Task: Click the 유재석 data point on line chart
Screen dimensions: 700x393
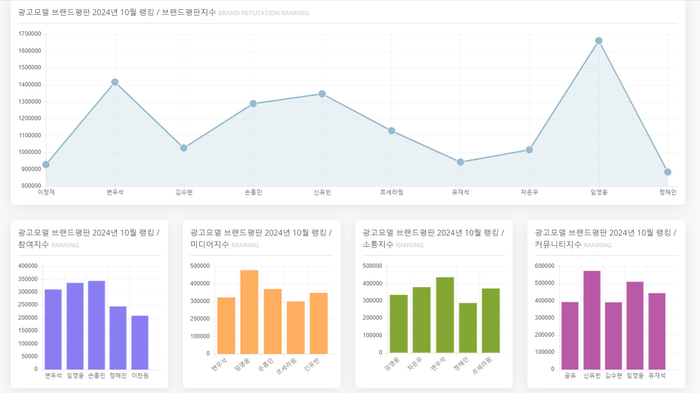Action: click(x=460, y=162)
